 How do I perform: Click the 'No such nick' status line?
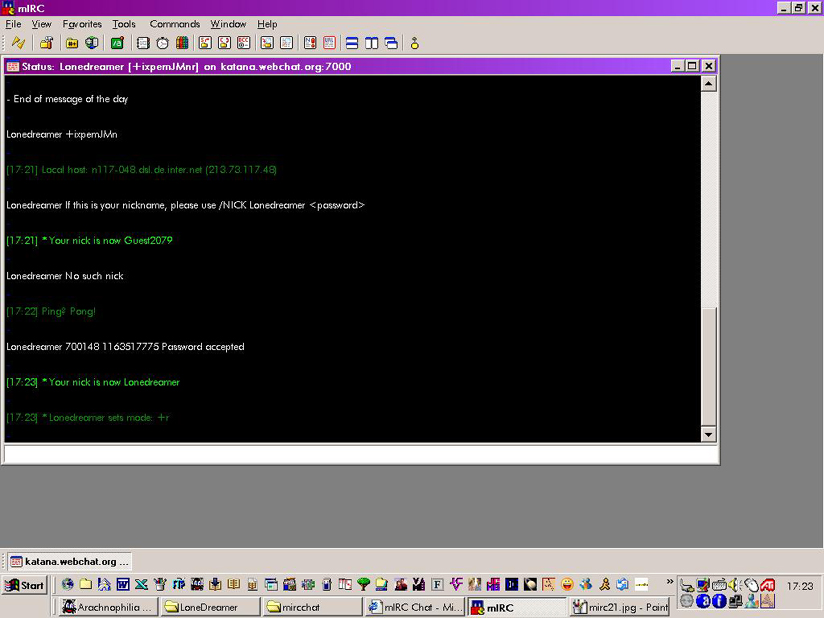pyautogui.click(x=65, y=276)
